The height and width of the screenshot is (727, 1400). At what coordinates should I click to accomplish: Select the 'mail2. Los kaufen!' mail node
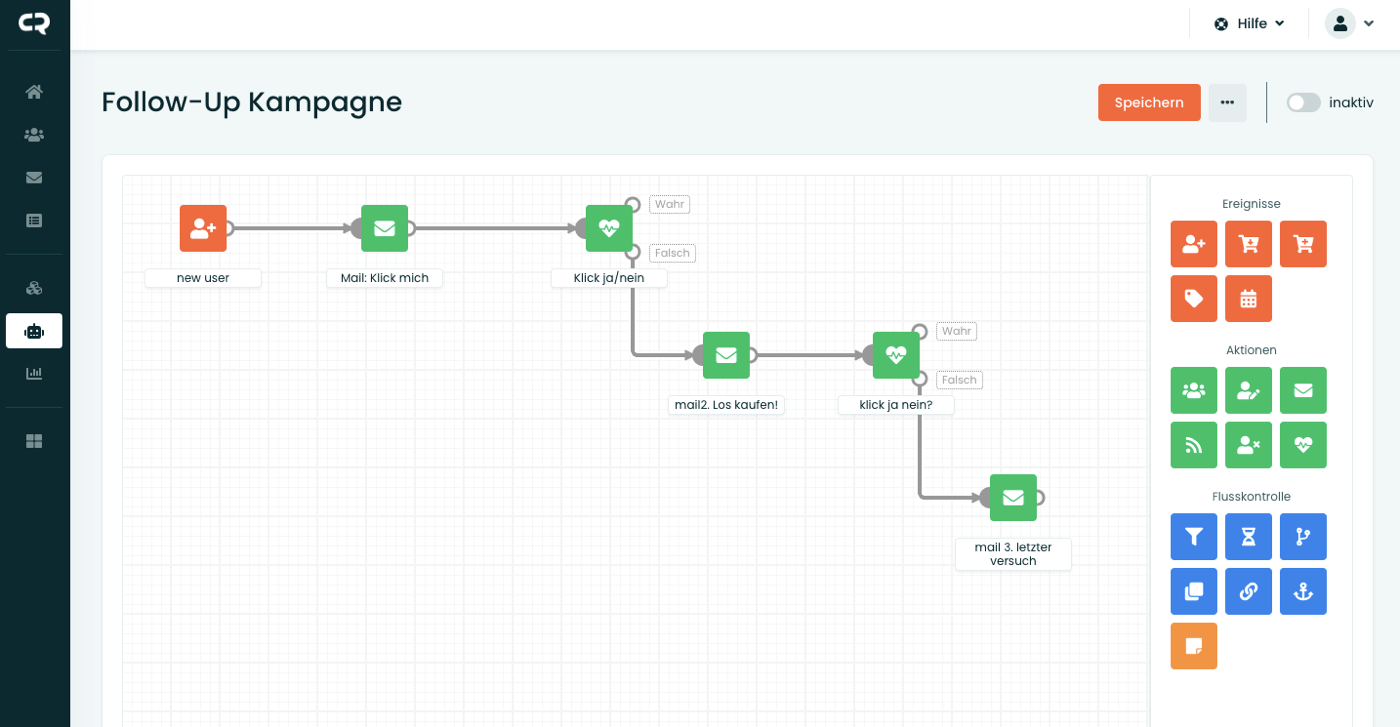726,355
